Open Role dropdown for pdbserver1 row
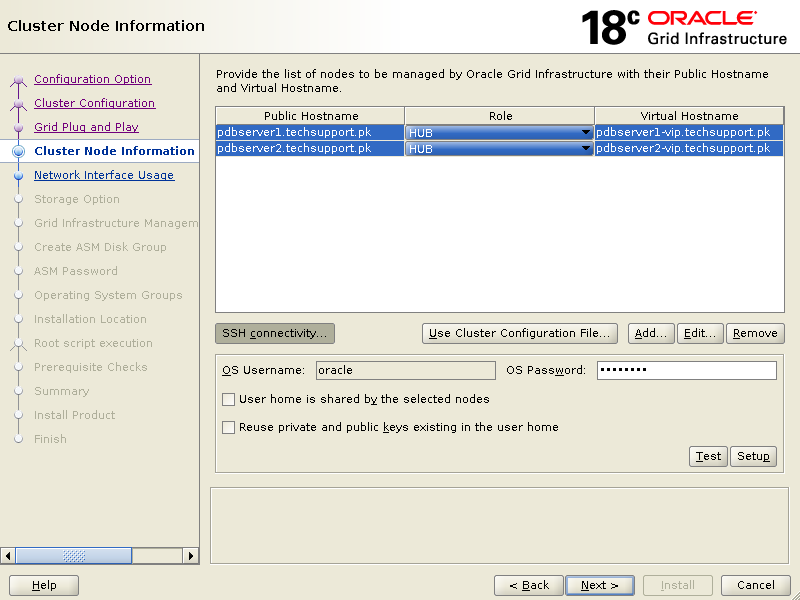 (499, 133)
